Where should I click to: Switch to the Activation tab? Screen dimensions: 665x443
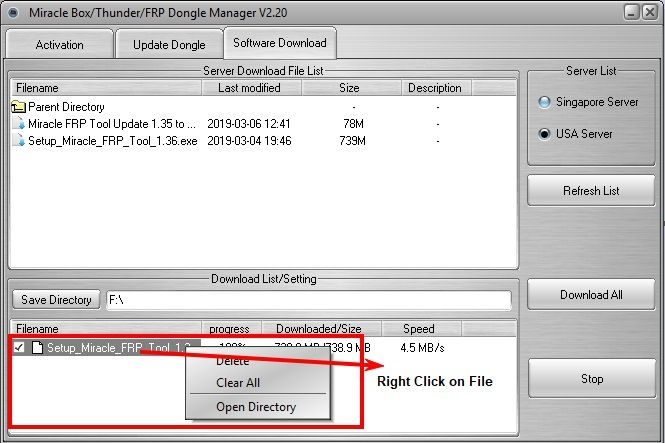(59, 45)
